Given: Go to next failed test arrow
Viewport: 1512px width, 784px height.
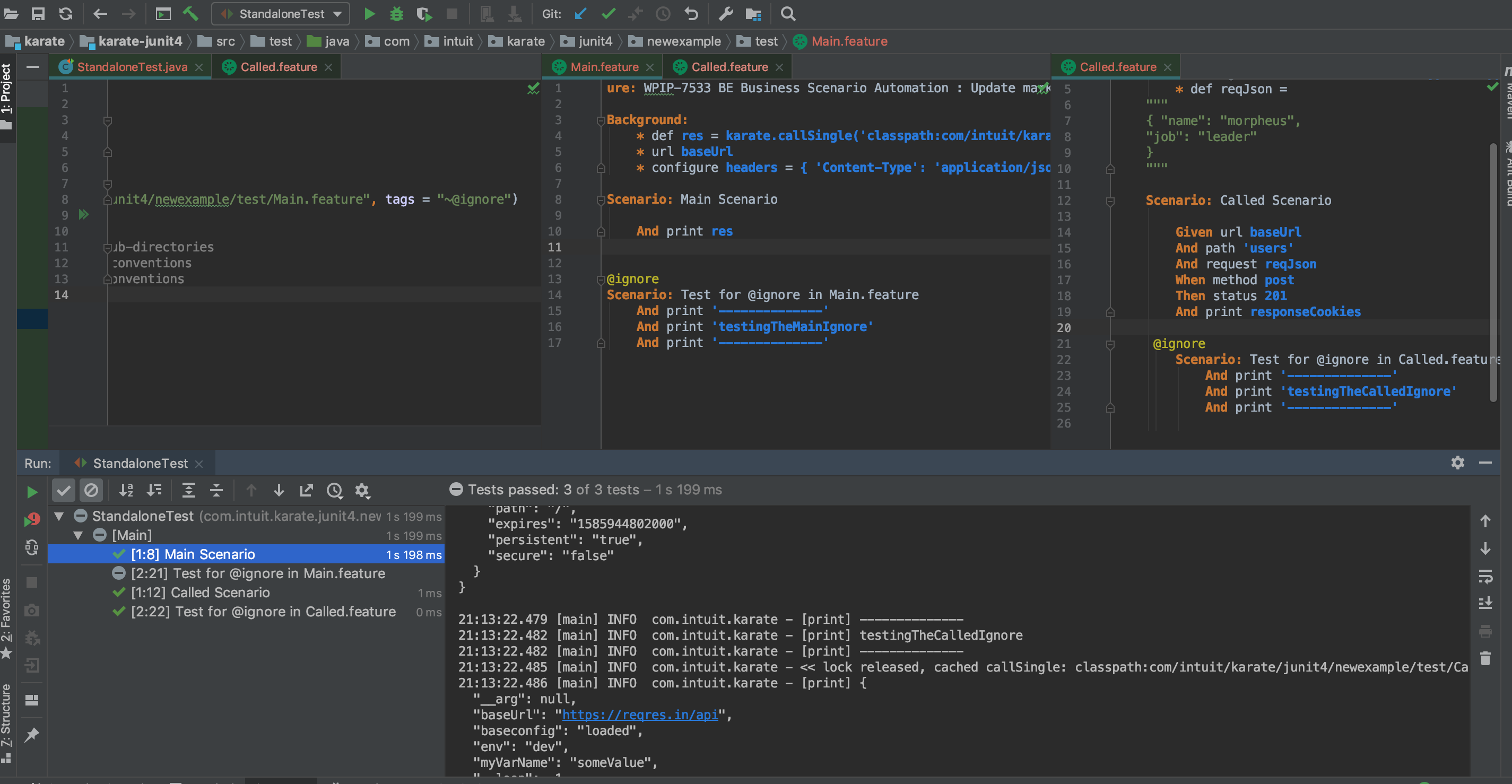Looking at the screenshot, I should tap(279, 490).
